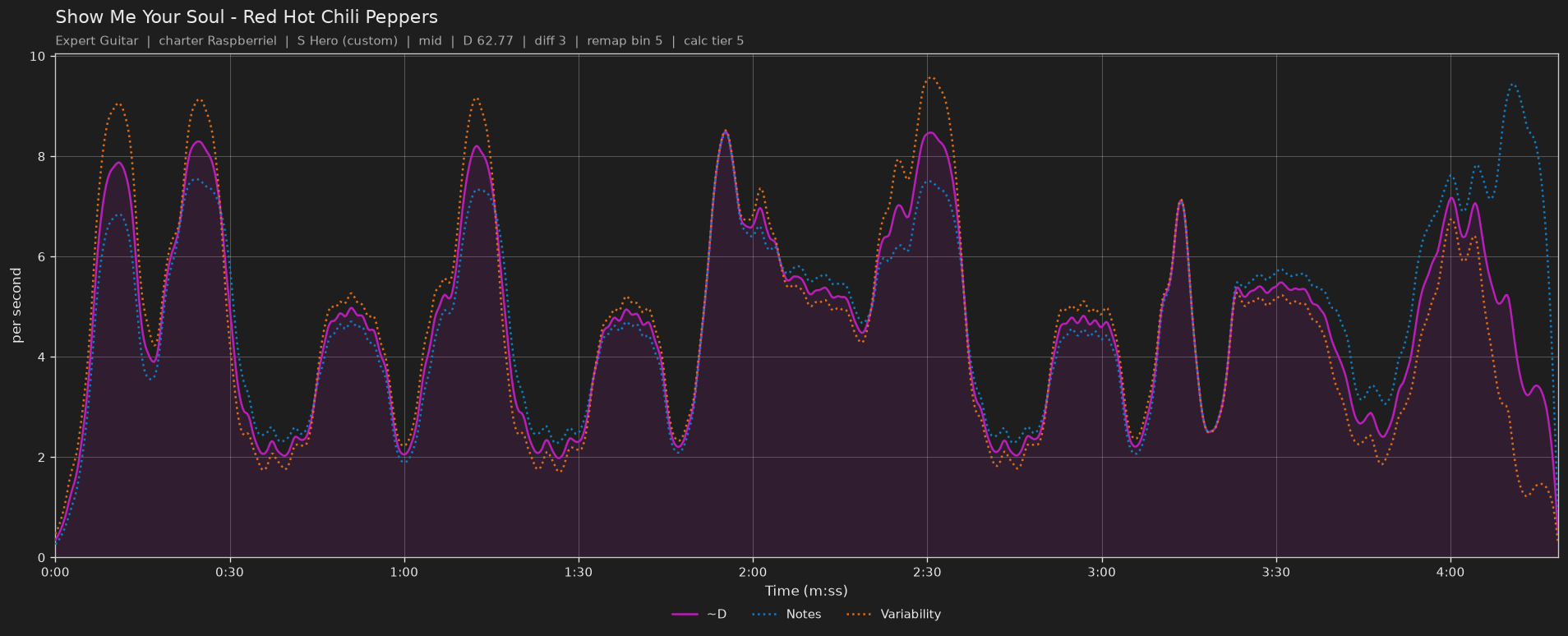Click 'S Hero (custom)' in the subtitle
The width and height of the screenshot is (1568, 636).
(x=348, y=41)
